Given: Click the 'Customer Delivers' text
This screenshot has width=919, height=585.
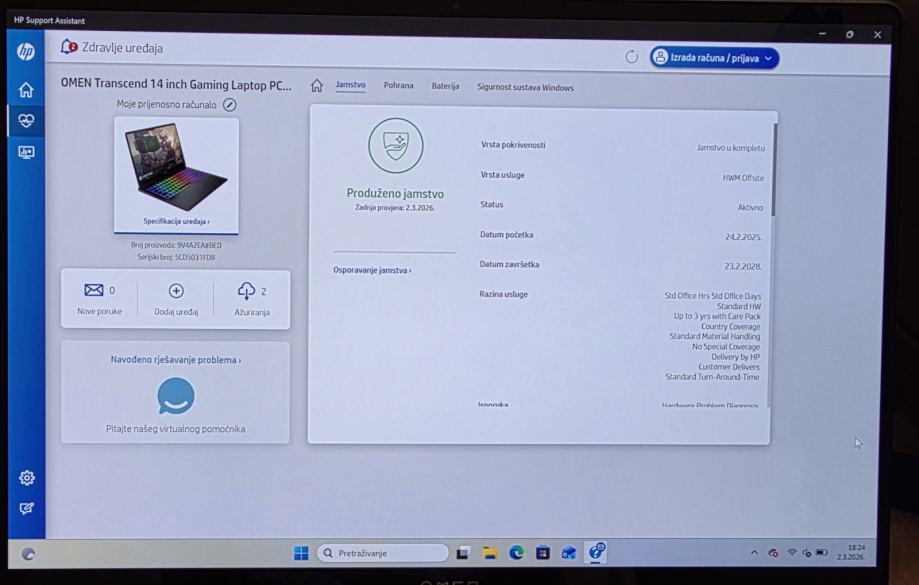Looking at the screenshot, I should click(x=729, y=367).
